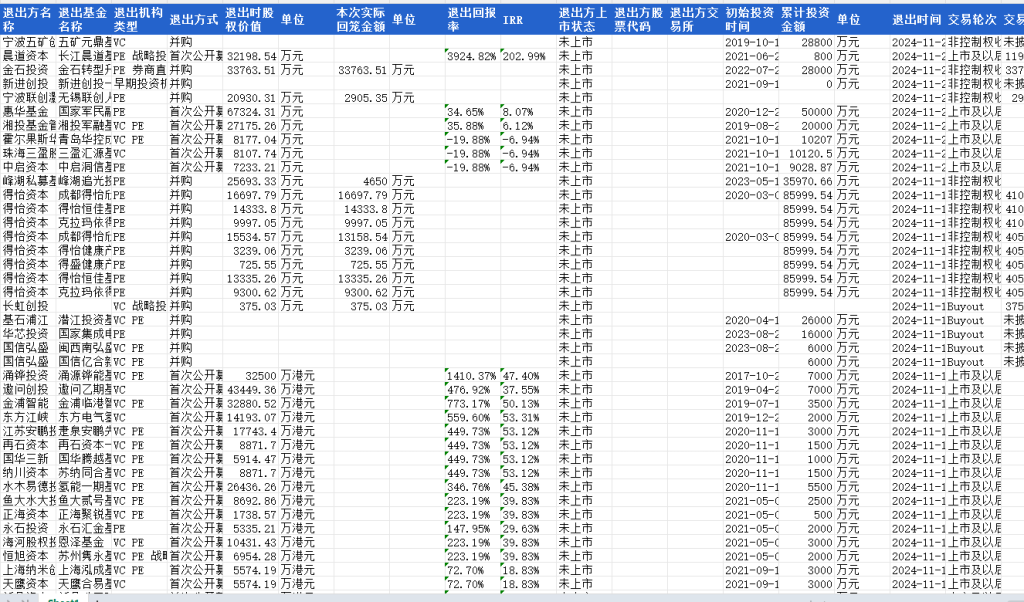1024x602 pixels.
Task: Click the 晨道资本 name cell
Action: (x=28, y=57)
